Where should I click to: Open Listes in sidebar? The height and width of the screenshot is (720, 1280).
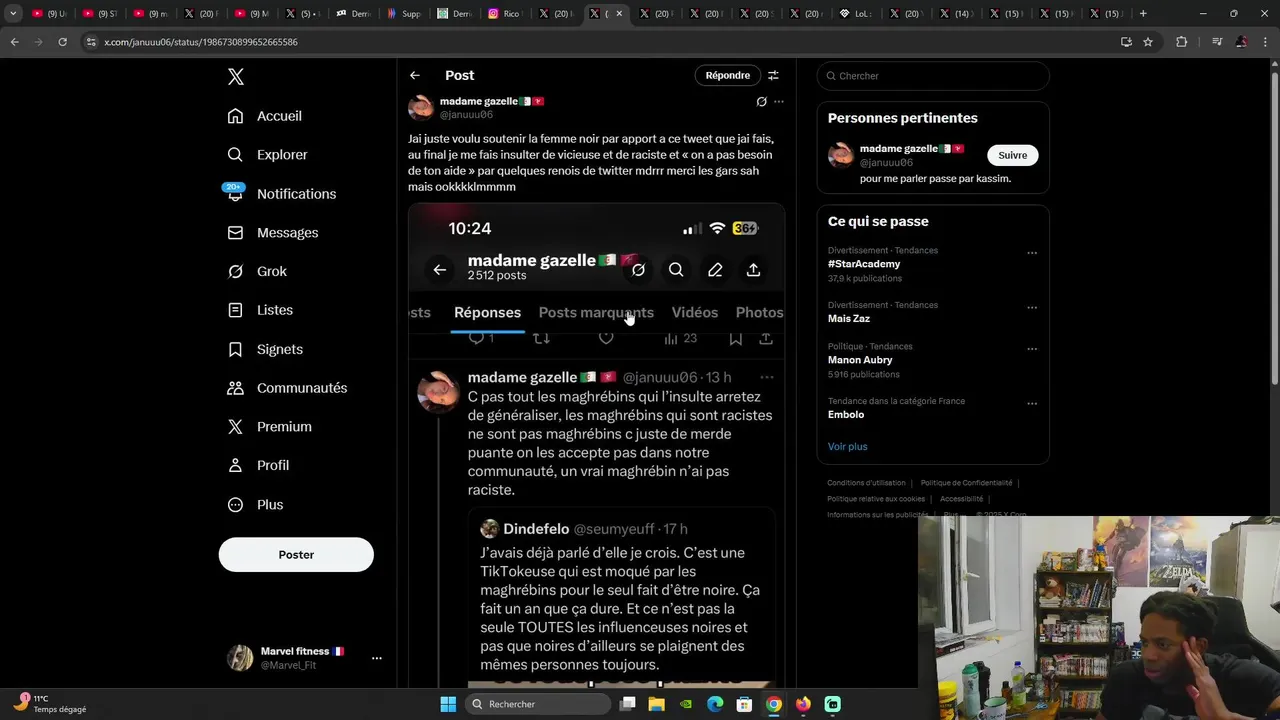point(260,310)
